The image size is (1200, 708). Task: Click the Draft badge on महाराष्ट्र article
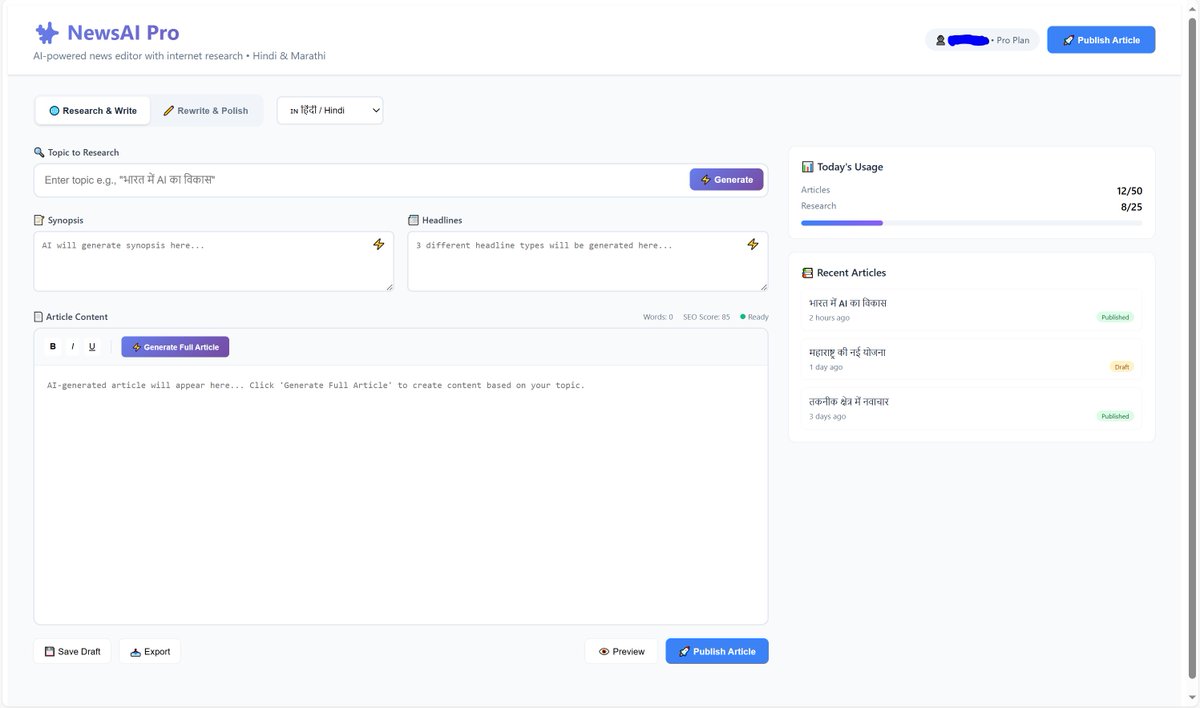click(x=1122, y=367)
